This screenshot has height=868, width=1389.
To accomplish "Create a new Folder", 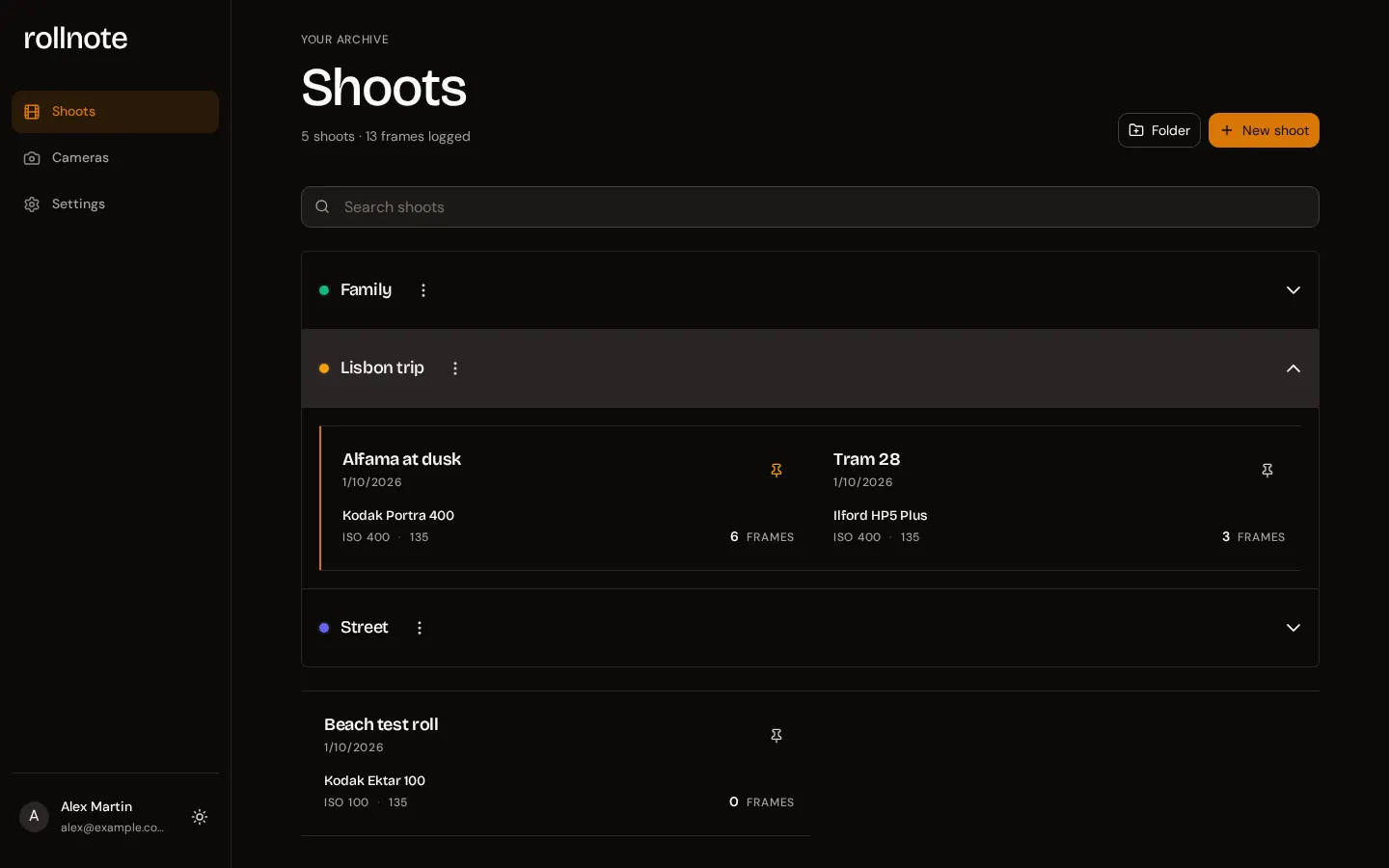I will coord(1158,130).
